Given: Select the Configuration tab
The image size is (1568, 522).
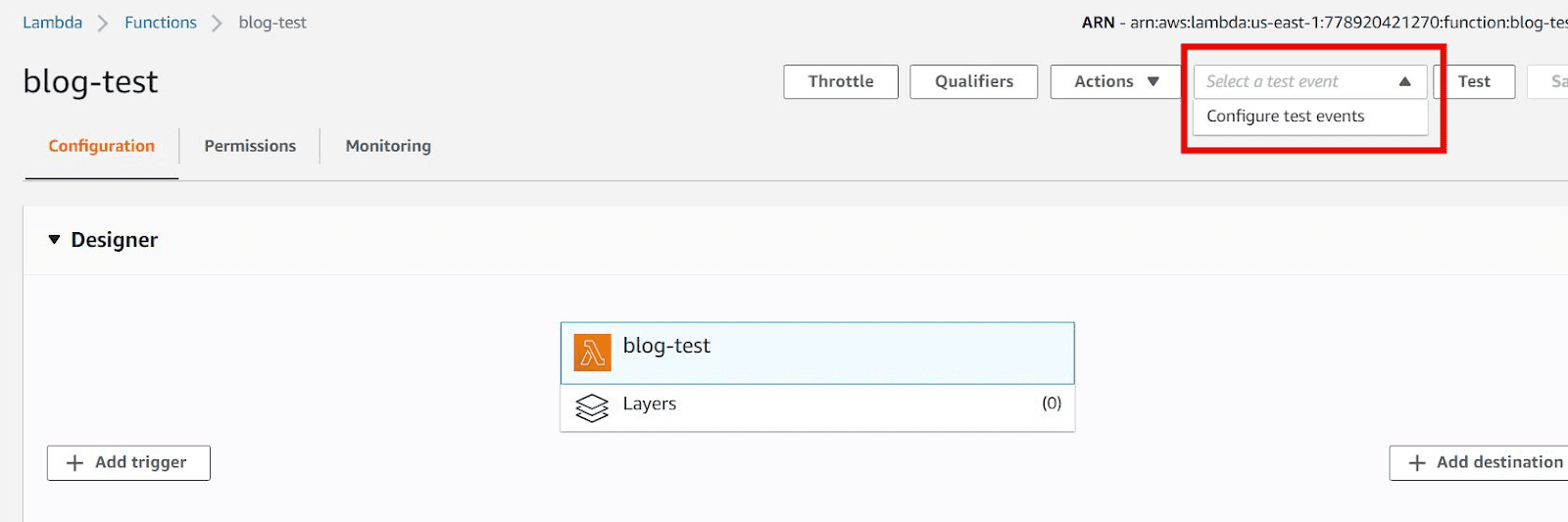Looking at the screenshot, I should point(102,146).
